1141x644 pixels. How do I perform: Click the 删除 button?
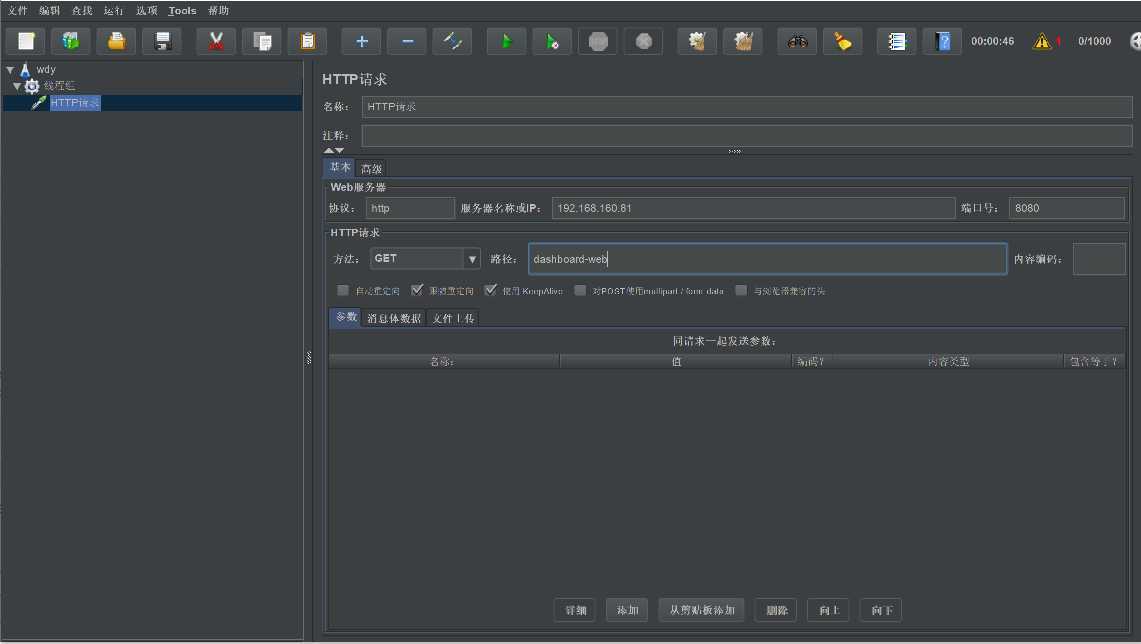pos(776,610)
